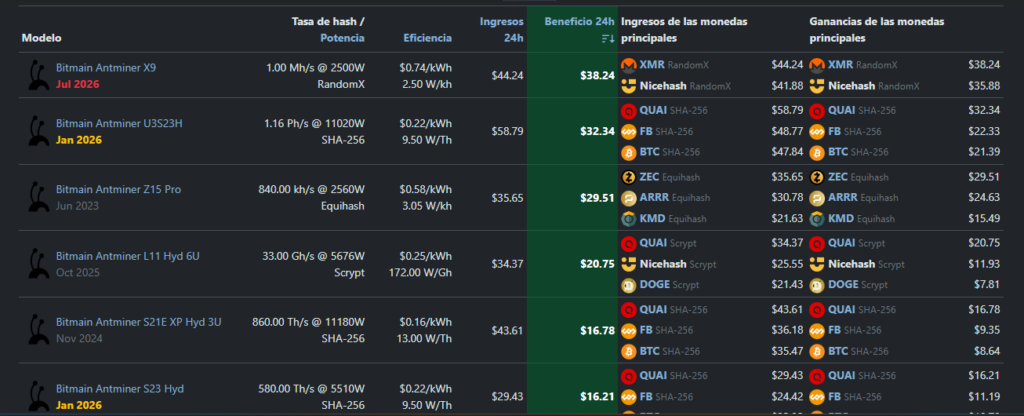This screenshot has width=1024, height=416.
Task: Click the BTC icon in U3S23H profit list
Action: point(817,152)
